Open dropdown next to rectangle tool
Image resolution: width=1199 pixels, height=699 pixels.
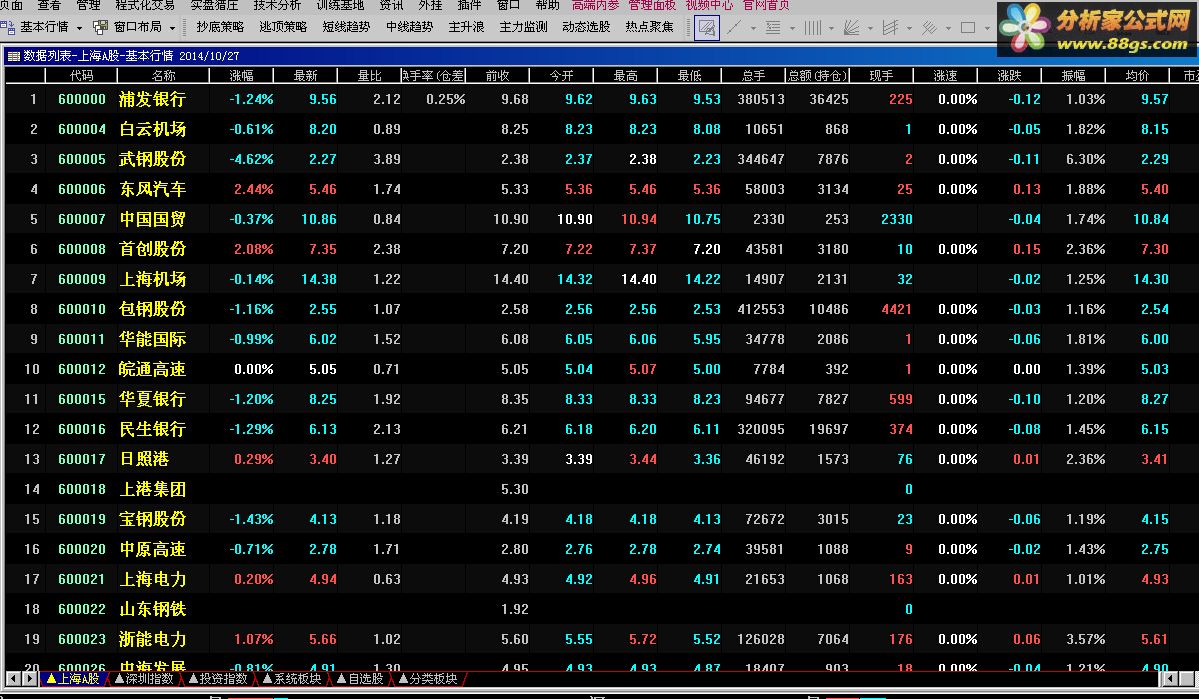coord(987,28)
